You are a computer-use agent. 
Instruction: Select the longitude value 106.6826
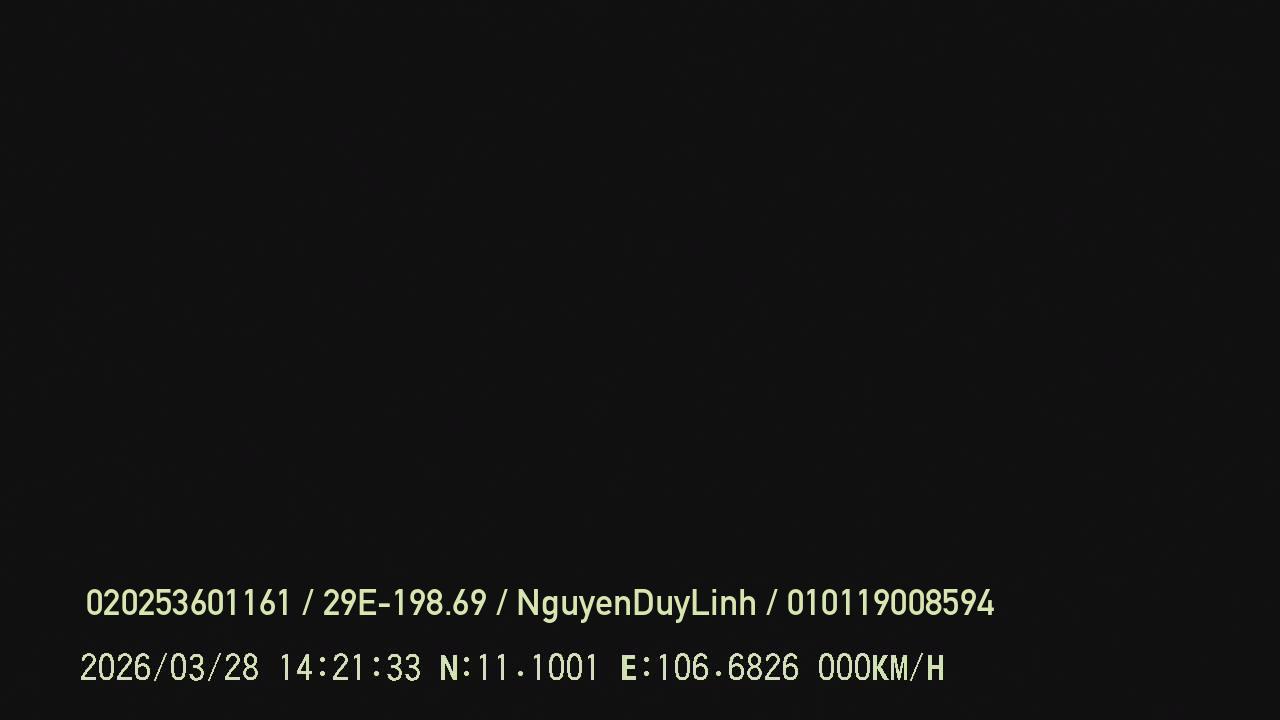click(x=727, y=668)
